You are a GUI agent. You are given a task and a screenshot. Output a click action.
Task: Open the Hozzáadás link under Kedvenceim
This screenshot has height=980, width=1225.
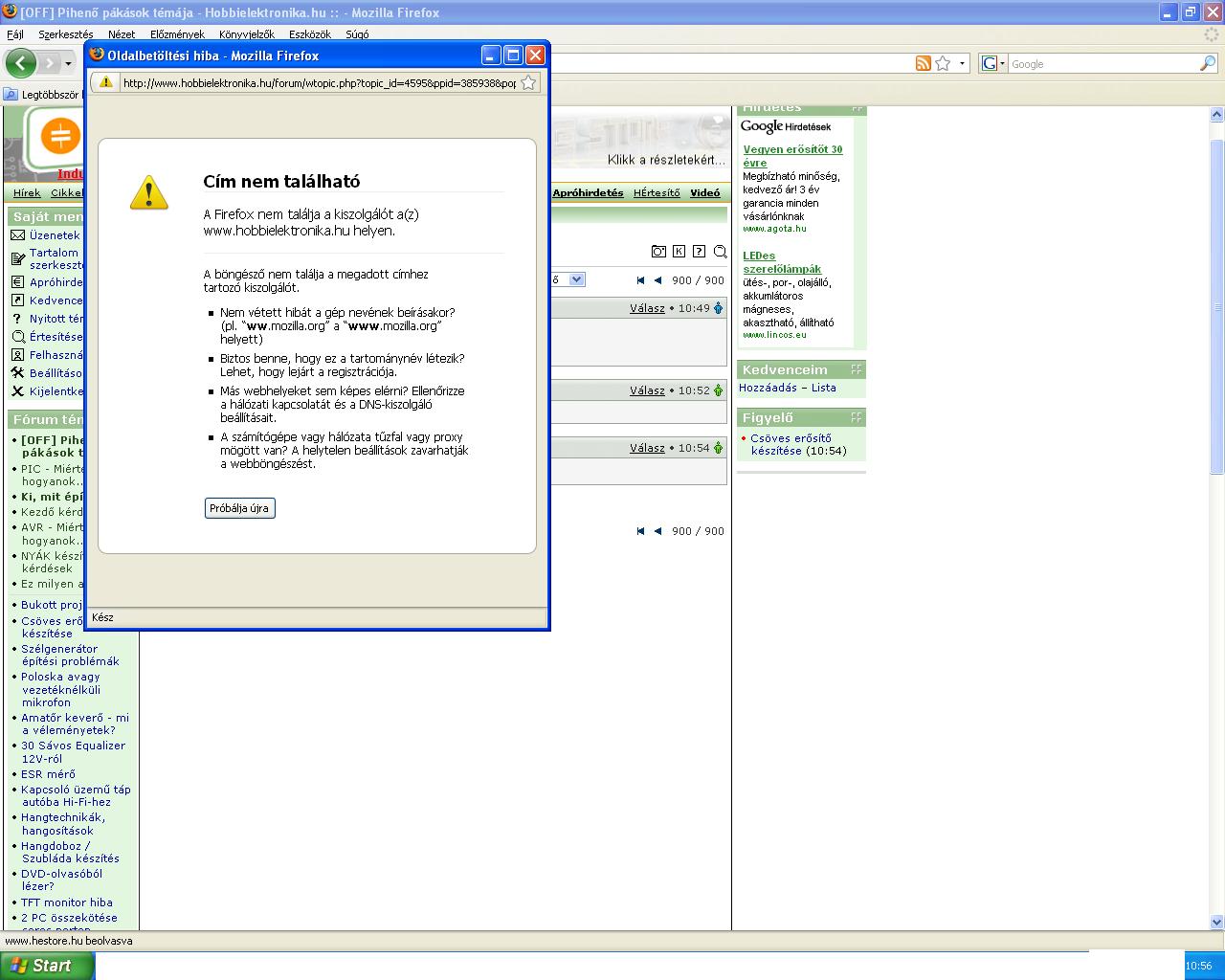[768, 388]
